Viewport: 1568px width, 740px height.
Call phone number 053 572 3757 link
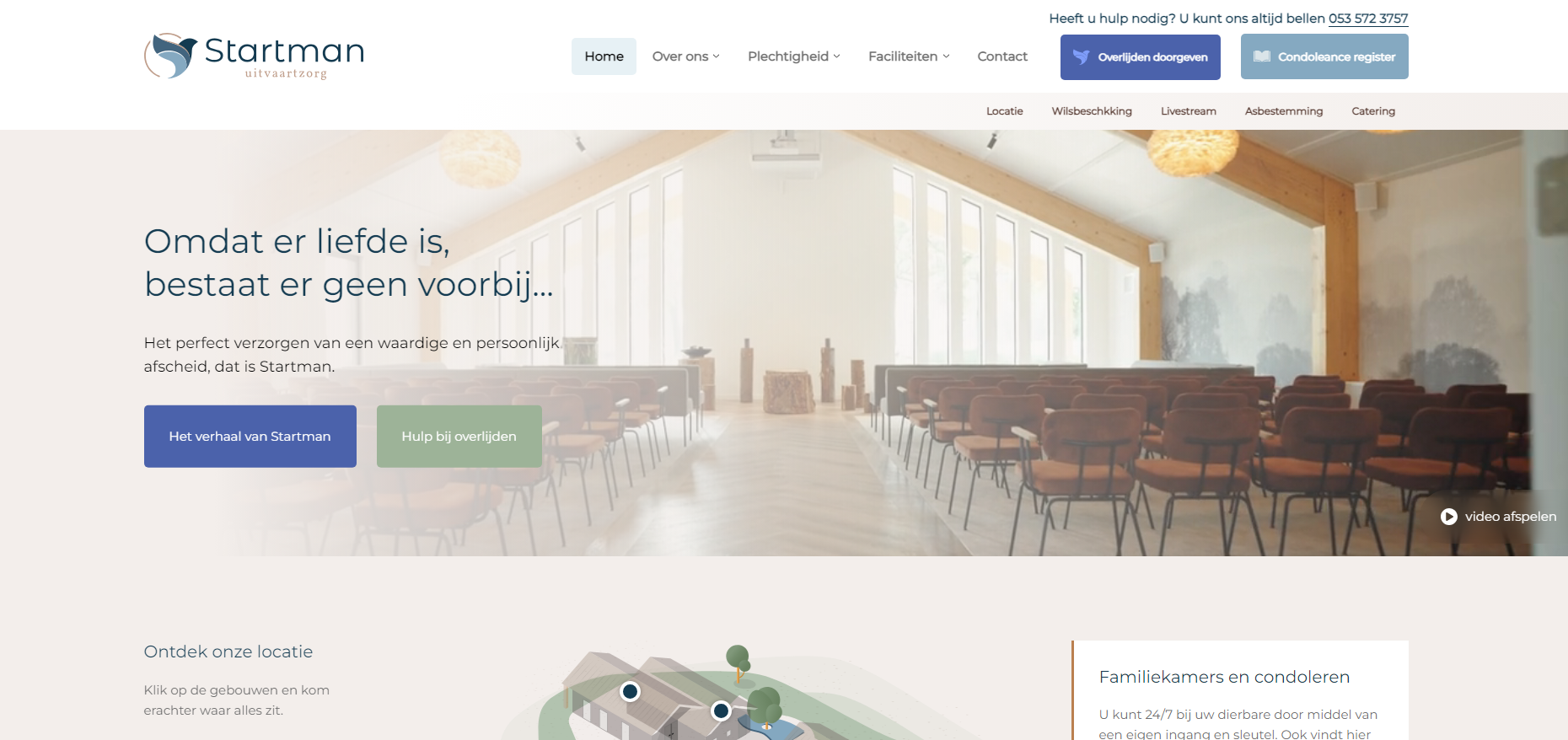(x=1368, y=19)
